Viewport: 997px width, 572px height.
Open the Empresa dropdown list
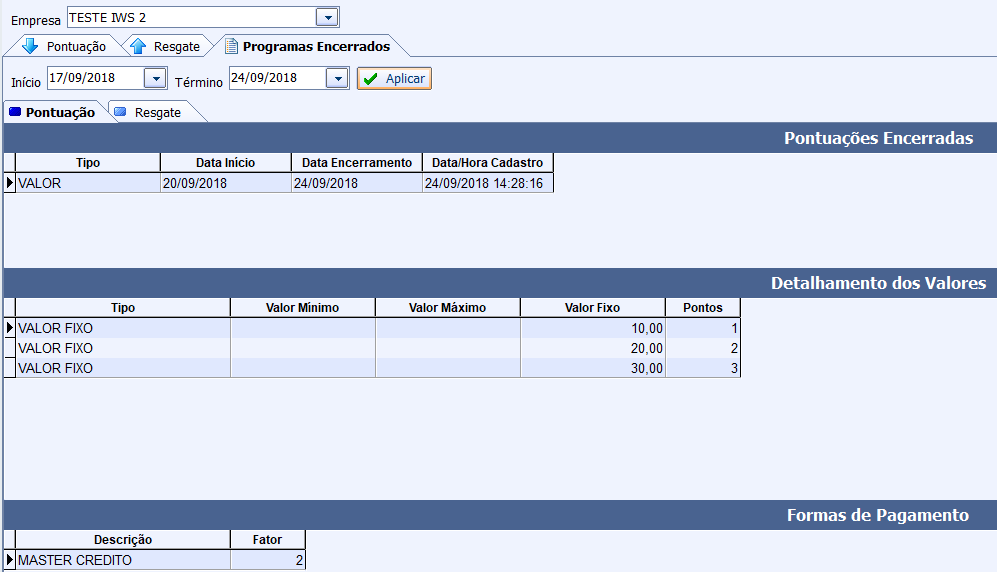pyautogui.click(x=327, y=17)
